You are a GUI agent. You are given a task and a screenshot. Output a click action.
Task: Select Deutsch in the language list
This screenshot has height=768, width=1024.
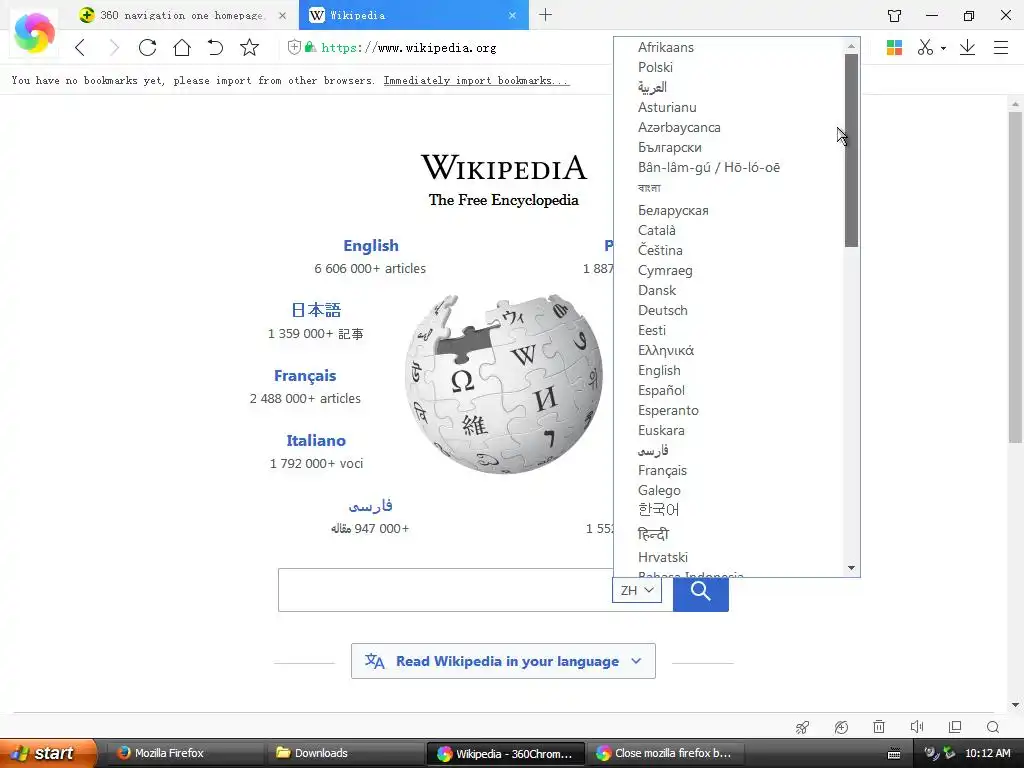(662, 310)
